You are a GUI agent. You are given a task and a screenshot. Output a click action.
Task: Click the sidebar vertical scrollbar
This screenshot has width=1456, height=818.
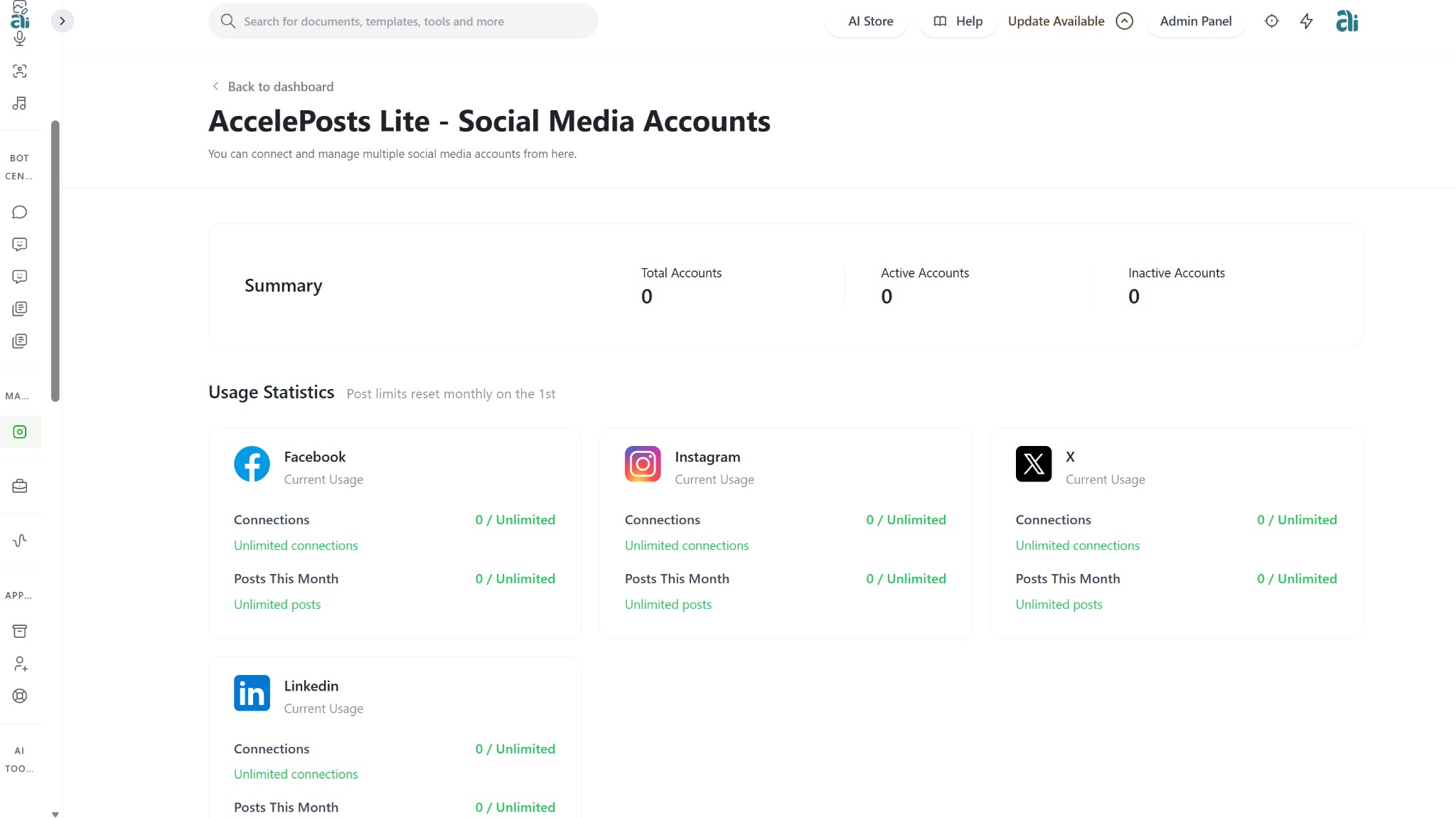[x=55, y=260]
